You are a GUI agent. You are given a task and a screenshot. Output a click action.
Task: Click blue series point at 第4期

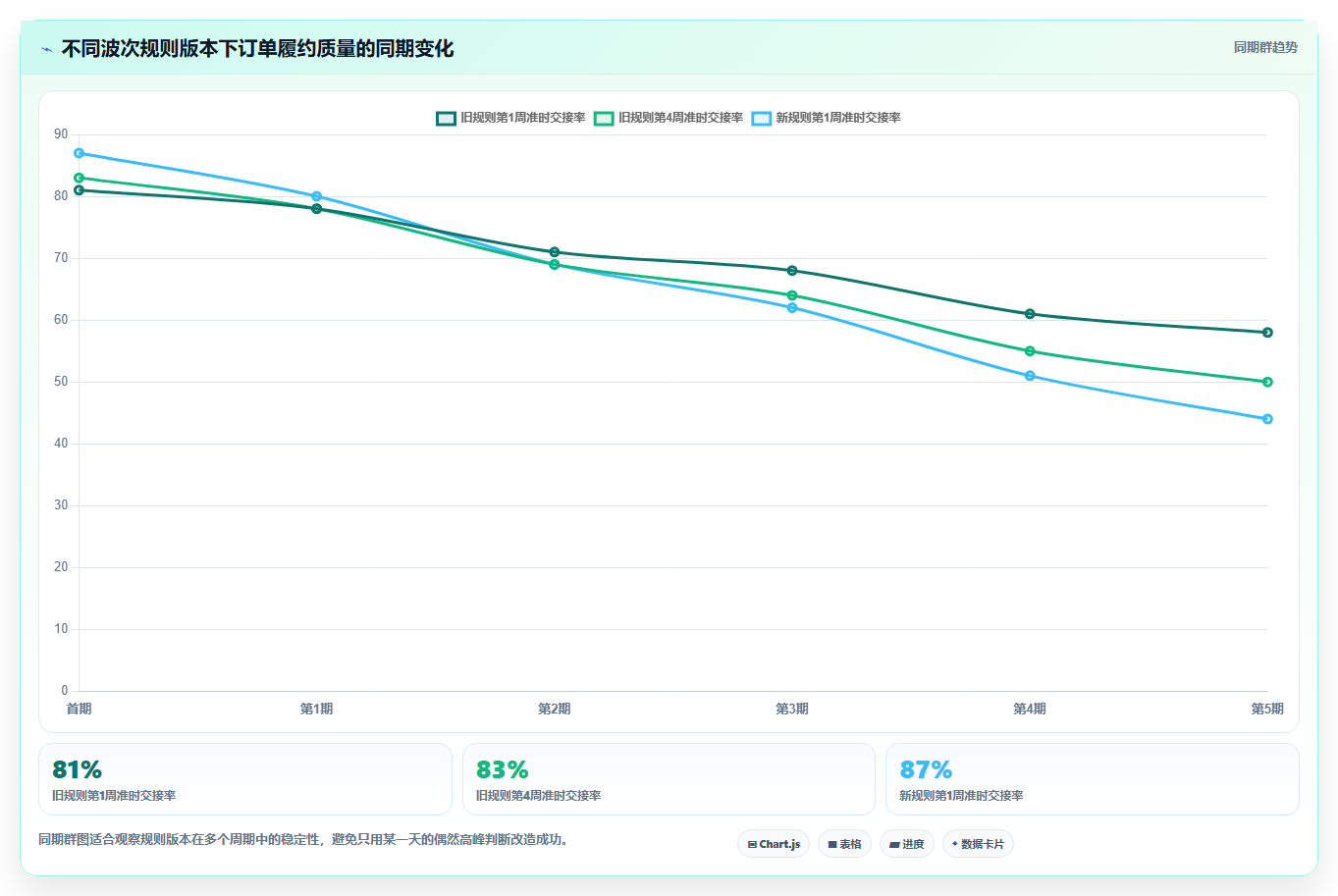coord(1030,376)
